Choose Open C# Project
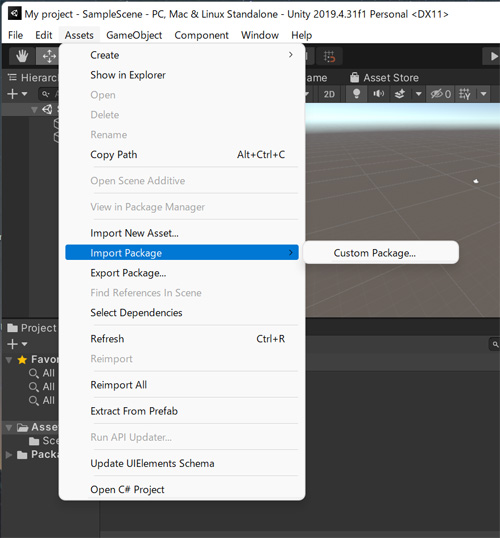The width and height of the screenshot is (500, 538). point(182,490)
